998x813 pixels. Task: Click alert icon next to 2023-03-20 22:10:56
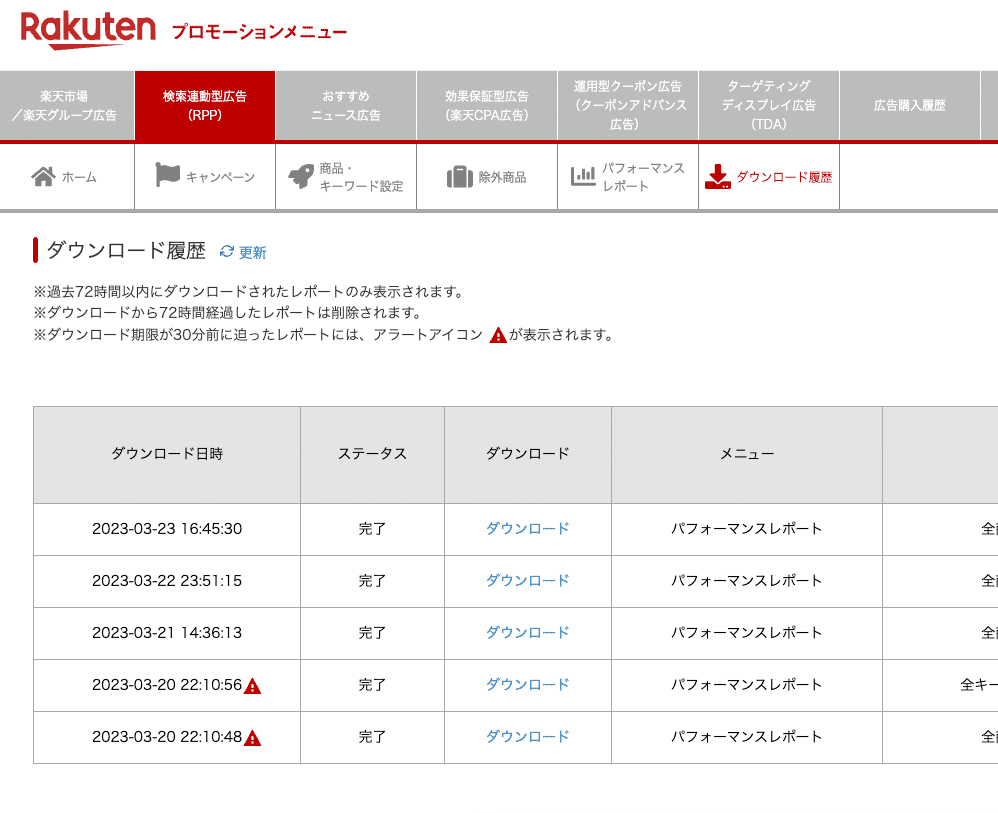tap(253, 686)
